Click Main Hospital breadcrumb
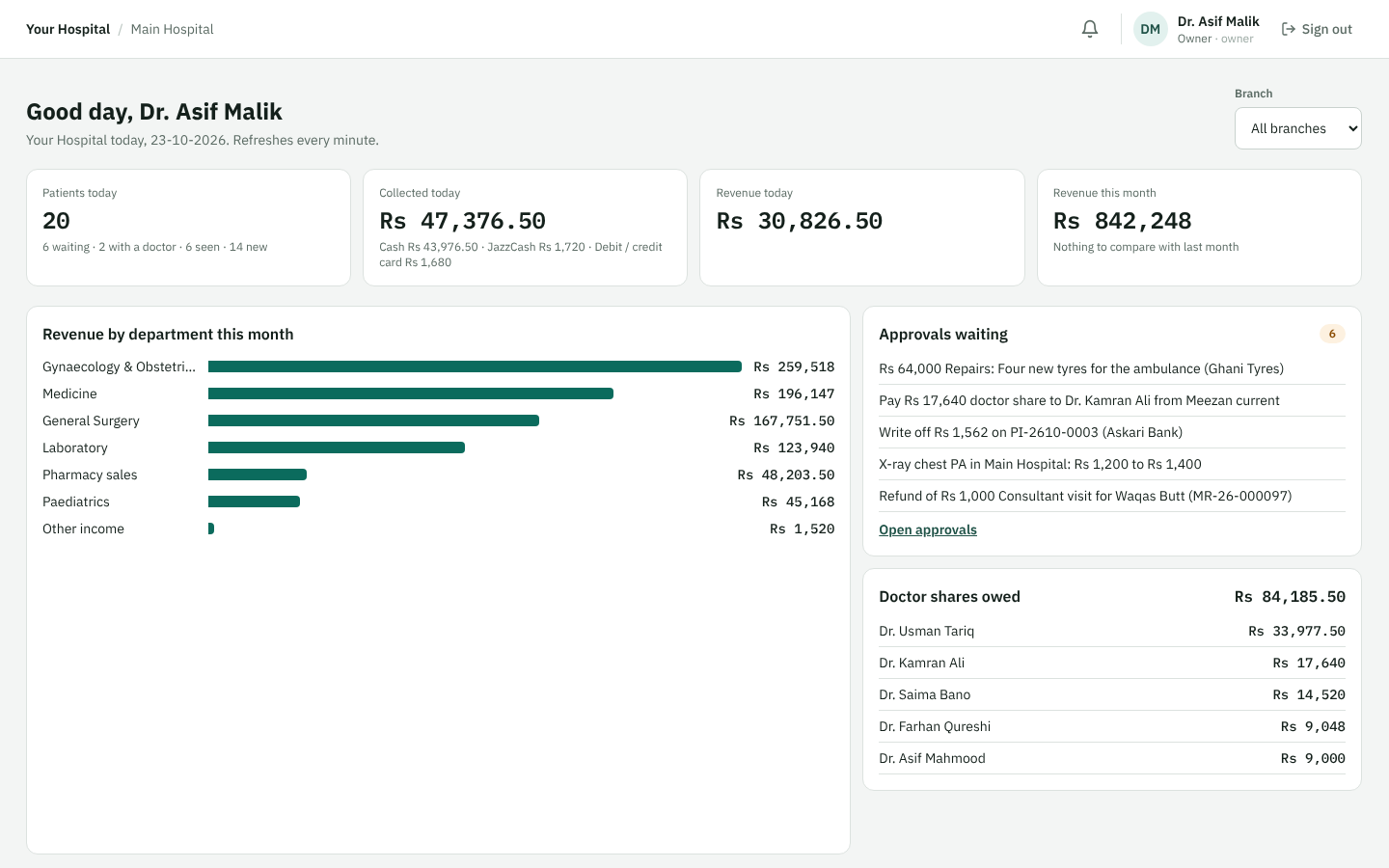Viewport: 1389px width, 868px height. (172, 29)
